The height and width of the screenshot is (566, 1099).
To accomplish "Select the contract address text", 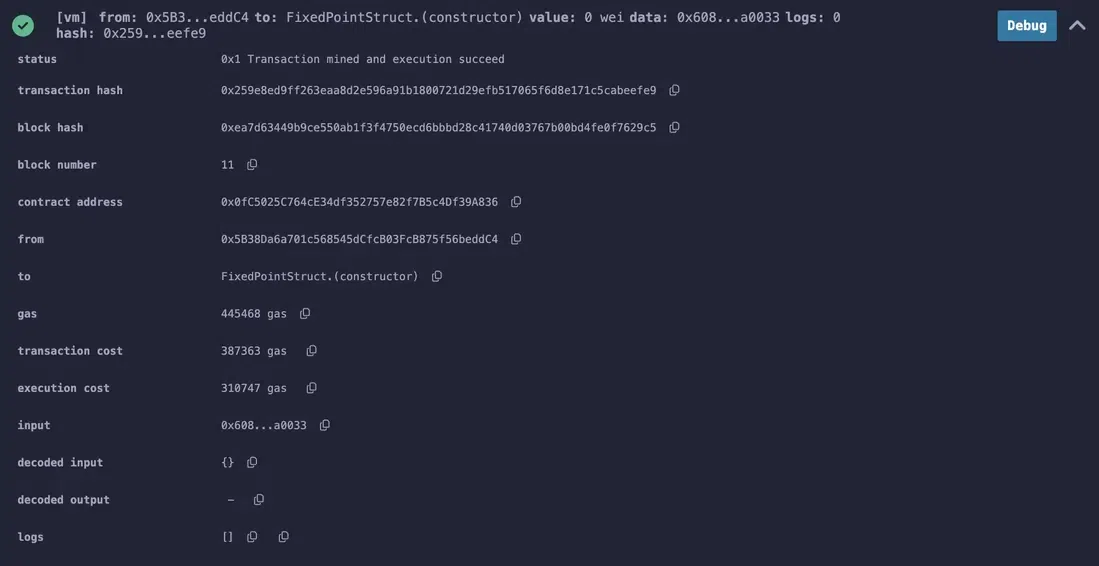I will [359, 202].
